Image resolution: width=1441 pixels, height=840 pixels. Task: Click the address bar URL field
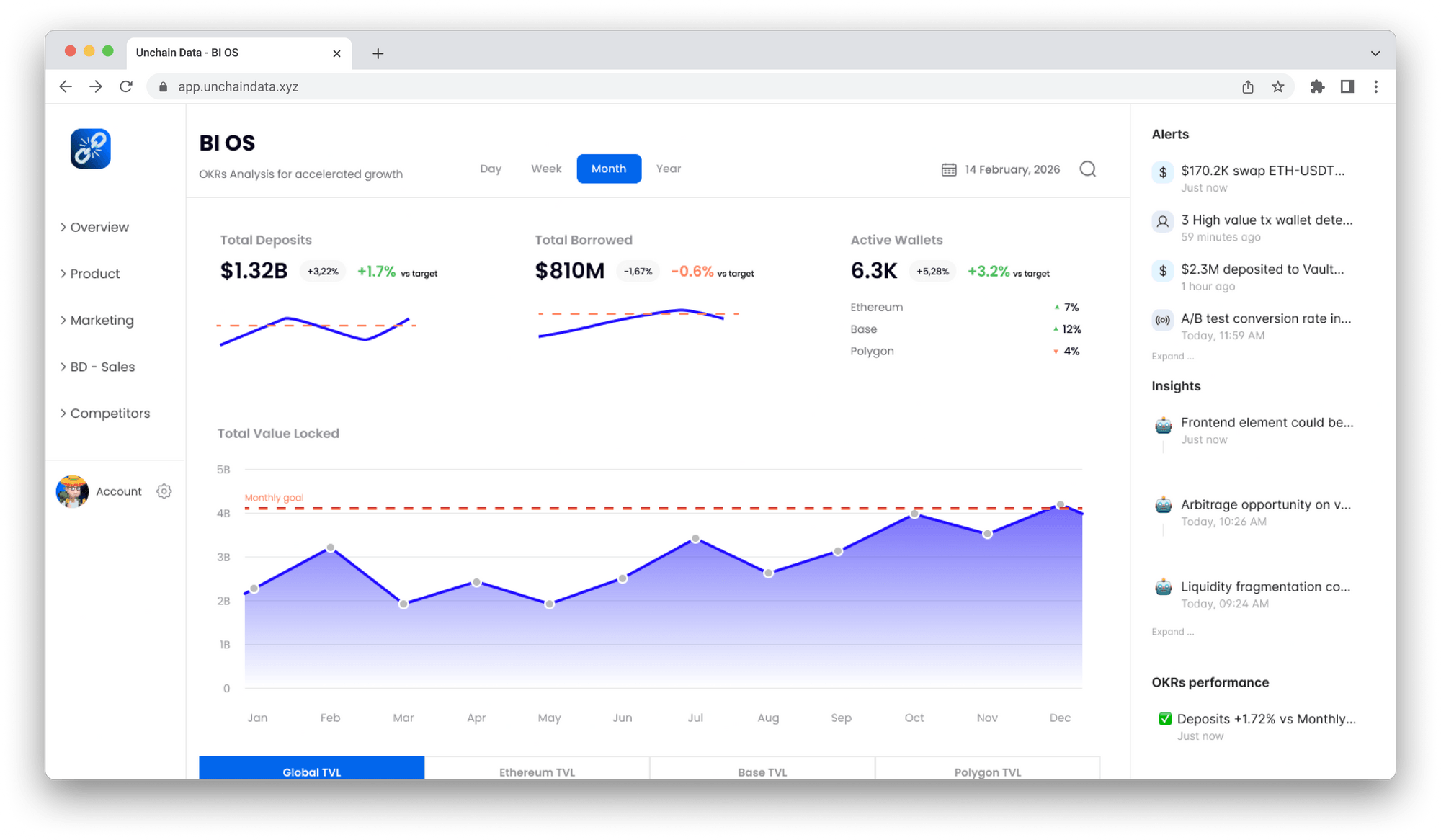(238, 86)
